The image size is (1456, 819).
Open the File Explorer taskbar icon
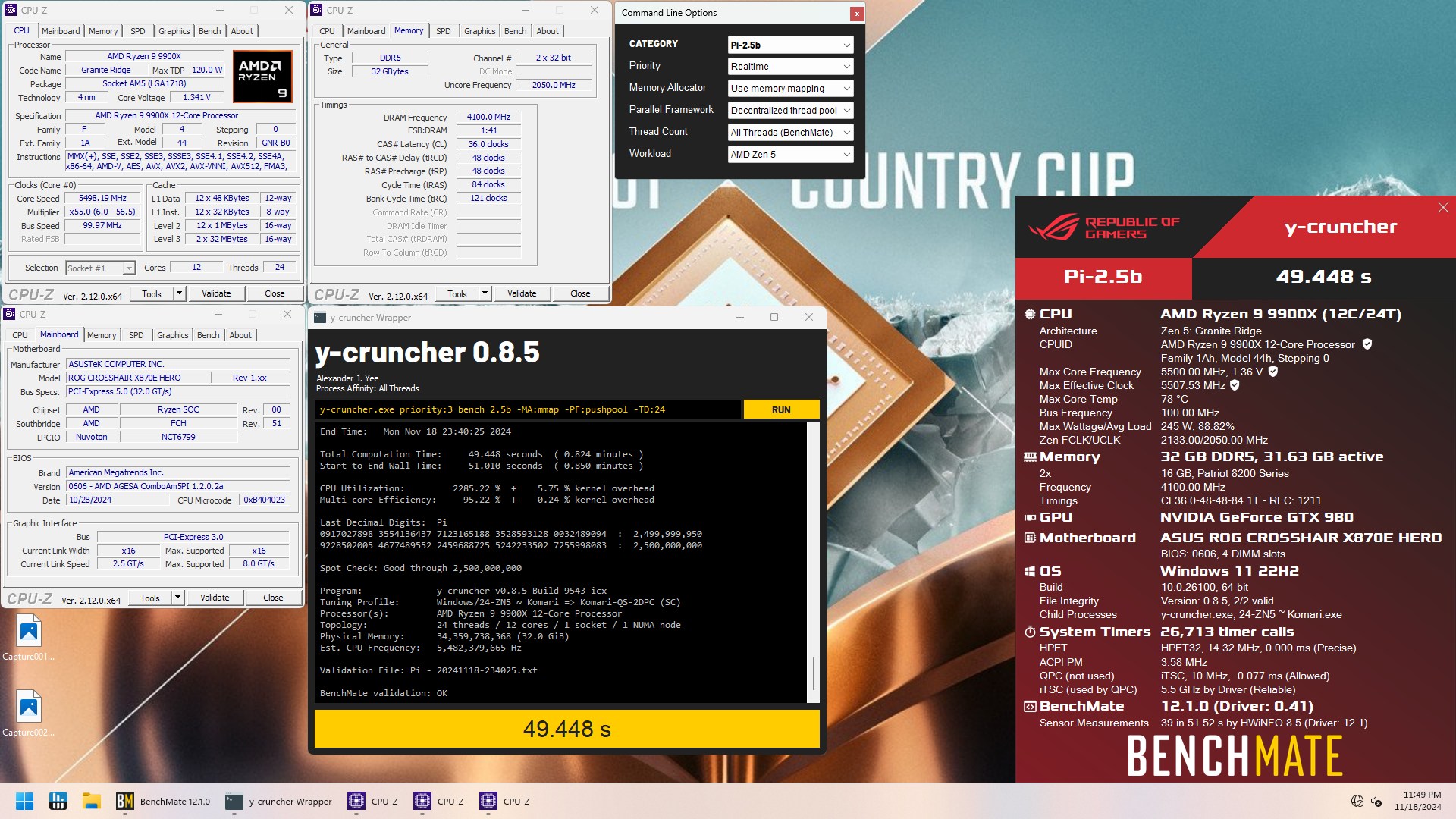click(92, 801)
